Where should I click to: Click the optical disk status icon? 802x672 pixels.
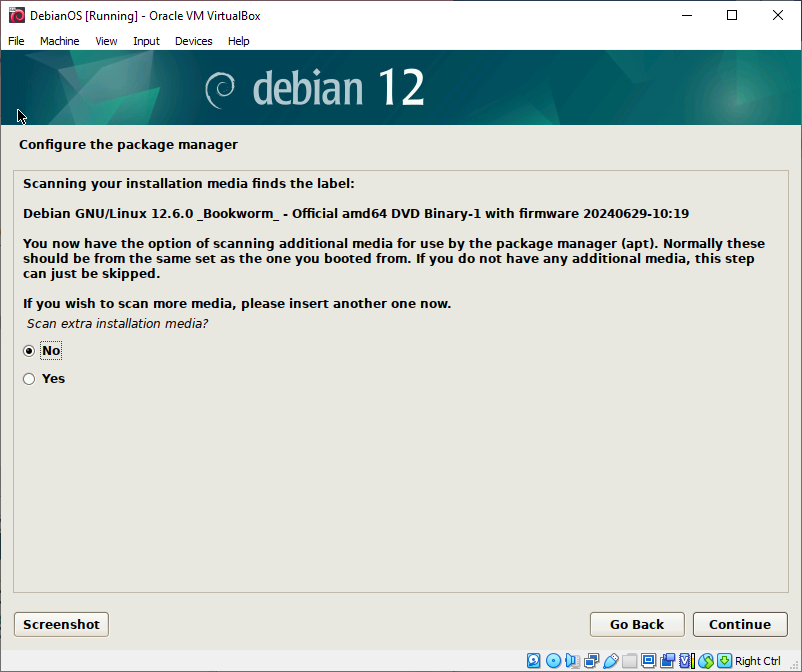click(553, 661)
